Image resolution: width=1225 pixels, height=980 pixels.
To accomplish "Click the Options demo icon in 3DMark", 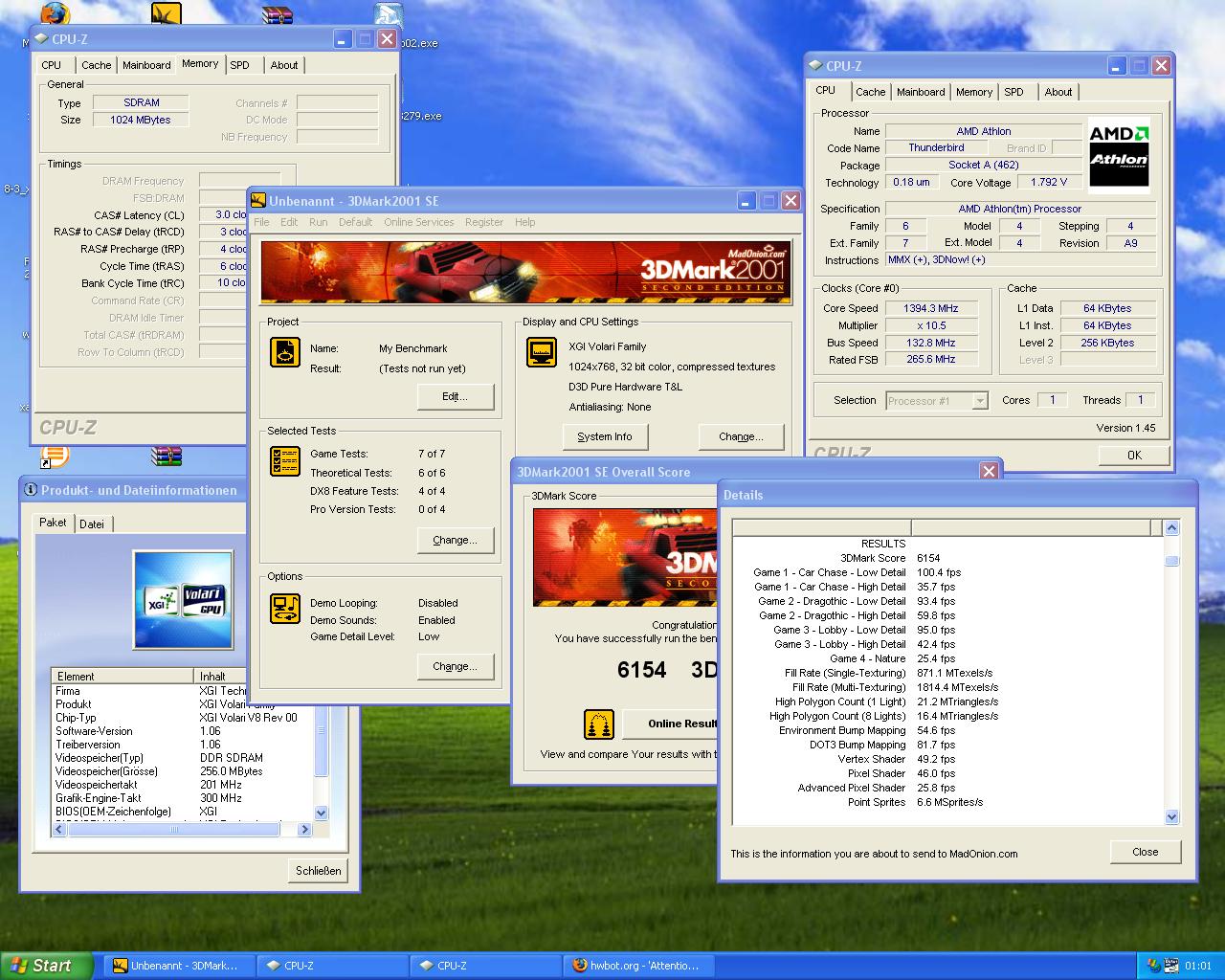I will (x=284, y=609).
